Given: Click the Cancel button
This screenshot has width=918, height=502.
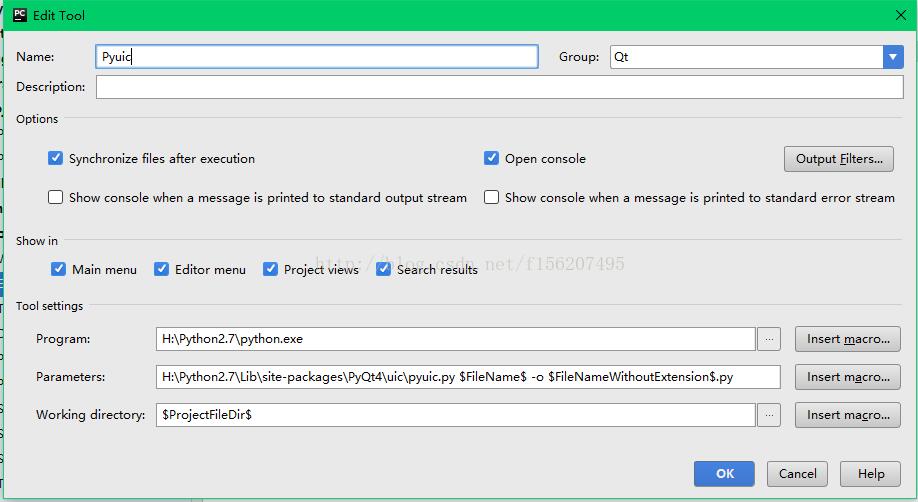Looking at the screenshot, I should [797, 474].
